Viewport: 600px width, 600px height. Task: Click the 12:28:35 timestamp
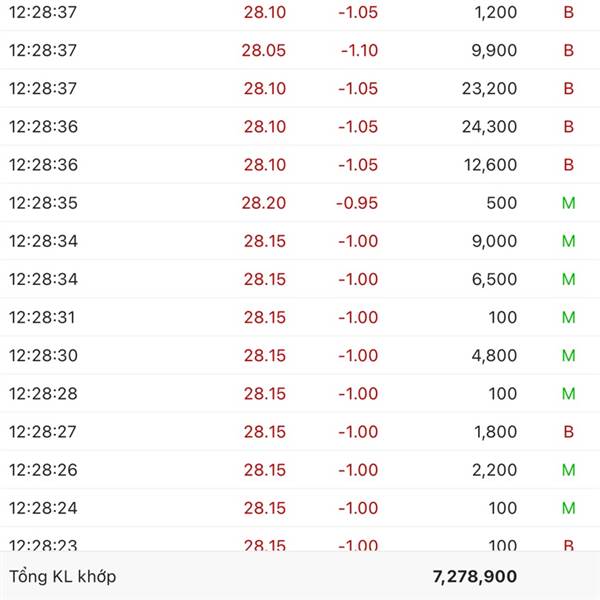point(43,203)
